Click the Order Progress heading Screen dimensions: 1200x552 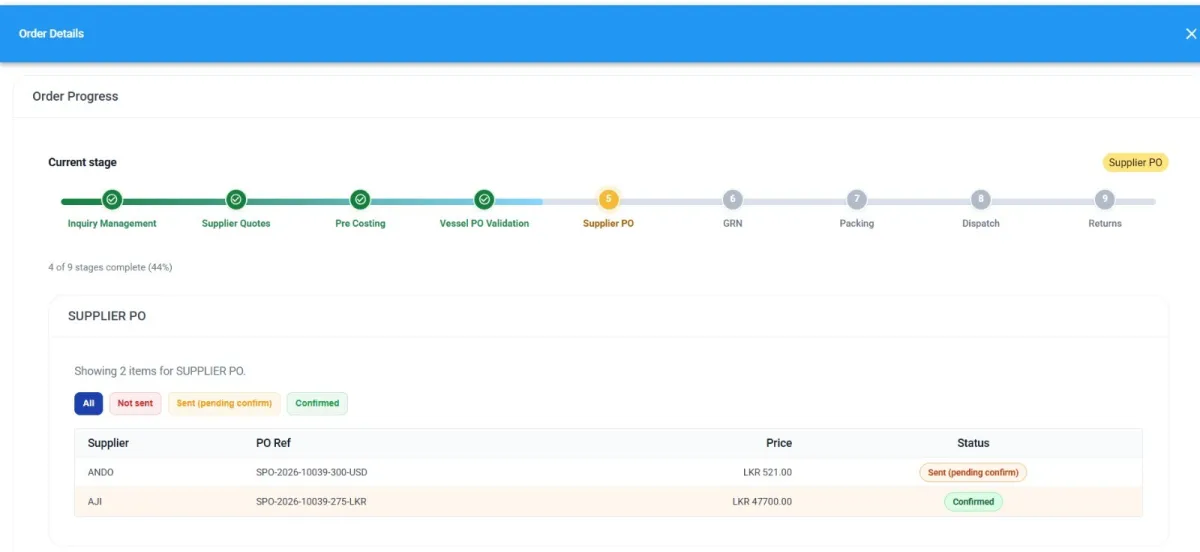click(75, 97)
